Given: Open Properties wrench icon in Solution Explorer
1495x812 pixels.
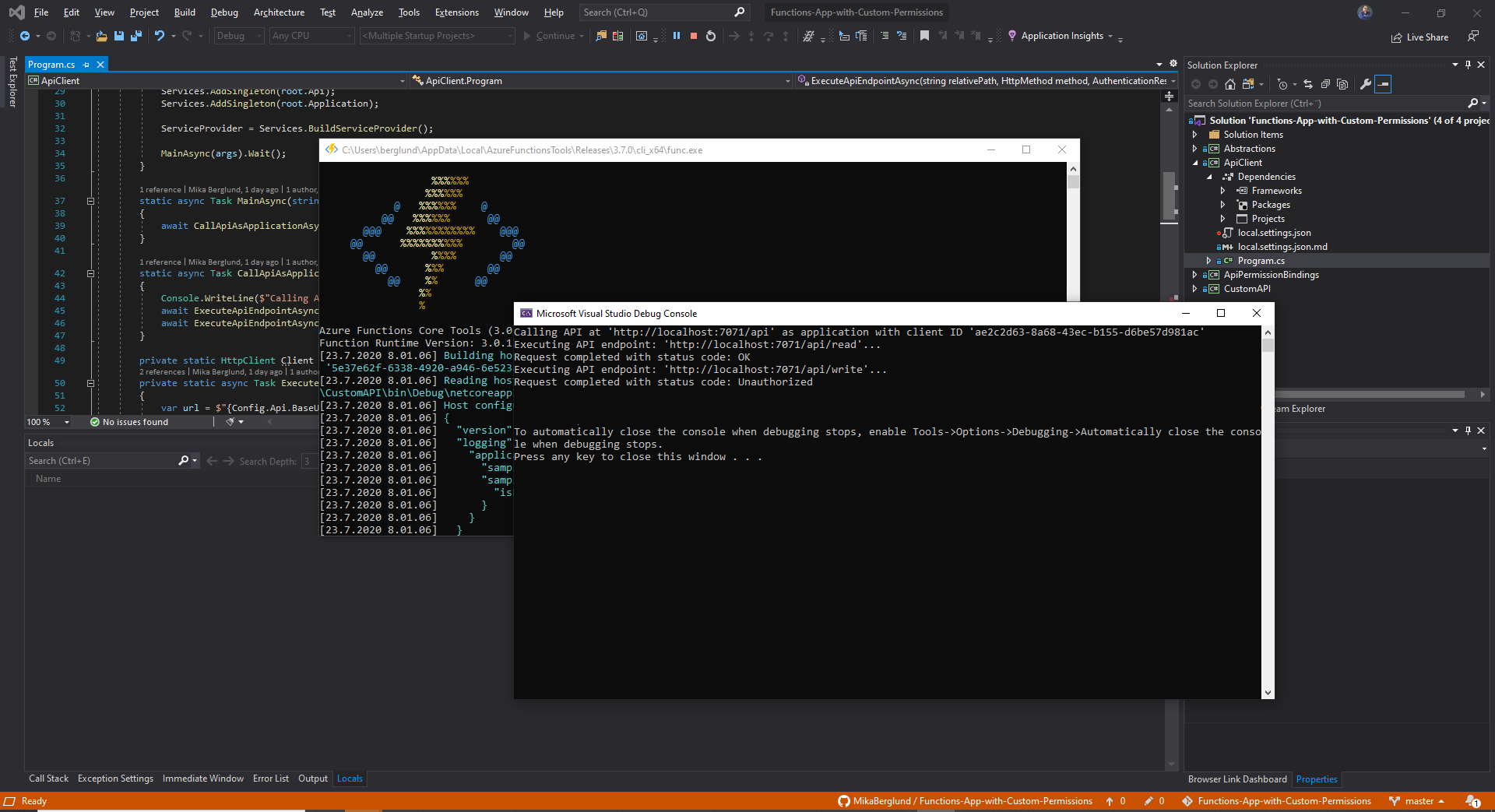Looking at the screenshot, I should point(1365,84).
